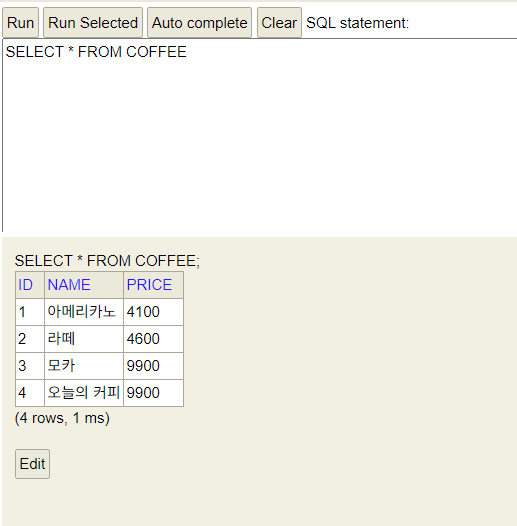This screenshot has height=526, width=517.
Task: Click the executed 'SELECT * FROM COFFEE;' result heading
Action: [x=107, y=261]
